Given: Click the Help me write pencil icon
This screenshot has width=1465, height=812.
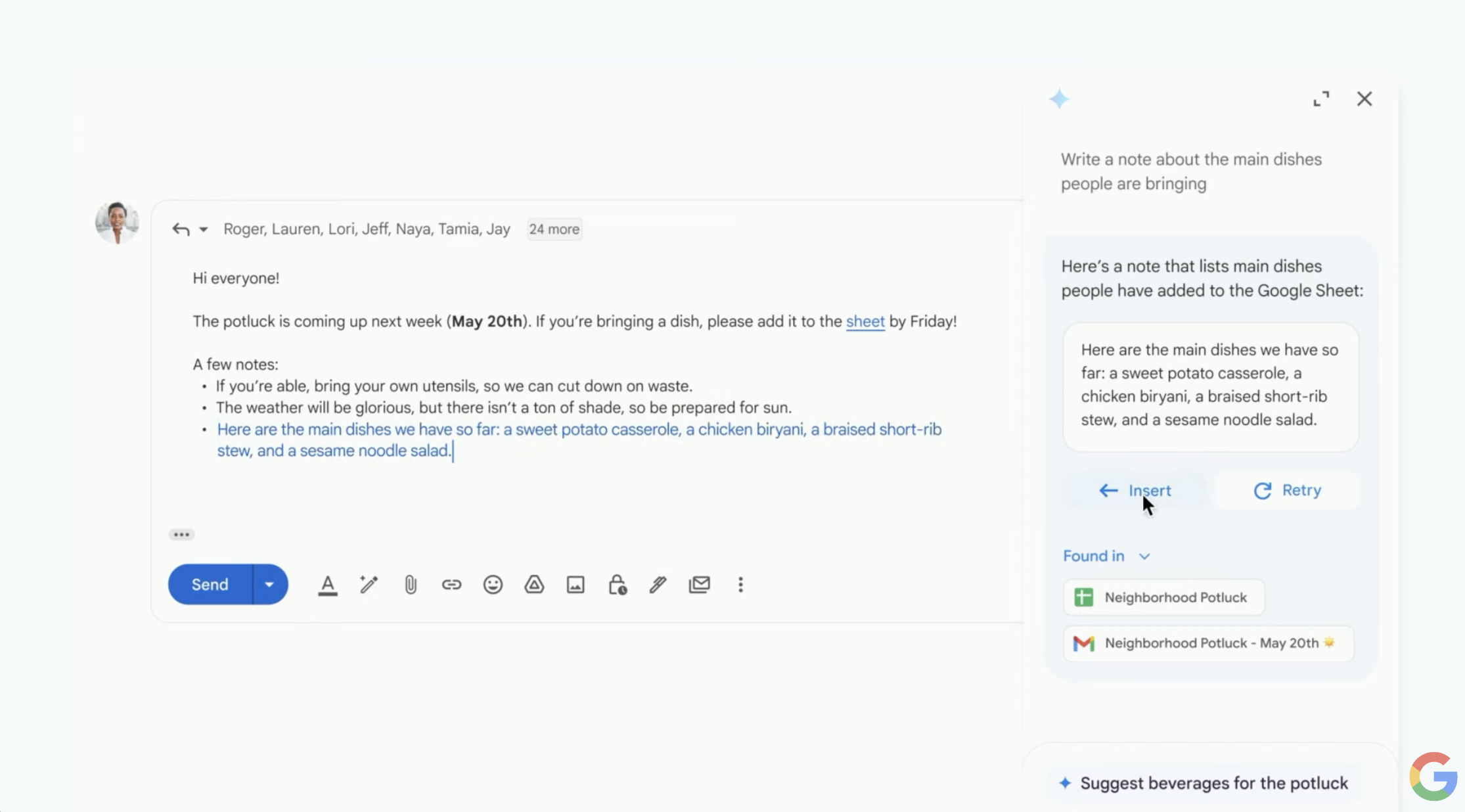Looking at the screenshot, I should point(369,585).
